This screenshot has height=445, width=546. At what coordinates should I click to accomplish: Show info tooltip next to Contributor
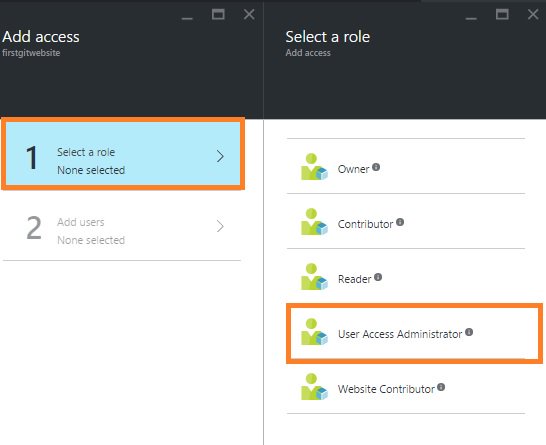pyautogui.click(x=400, y=222)
